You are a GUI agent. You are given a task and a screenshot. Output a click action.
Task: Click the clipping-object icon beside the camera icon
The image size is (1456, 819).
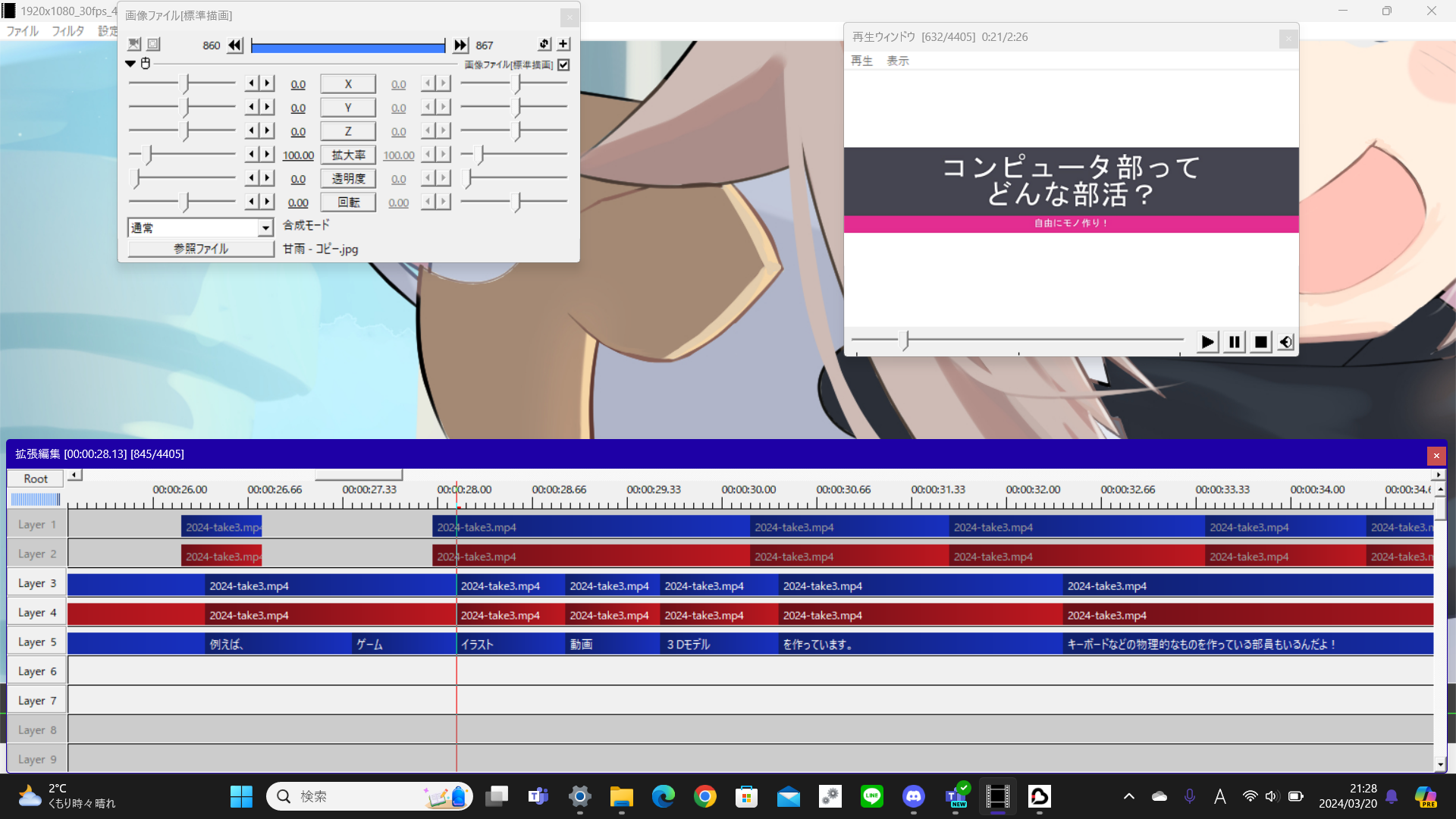tap(153, 45)
